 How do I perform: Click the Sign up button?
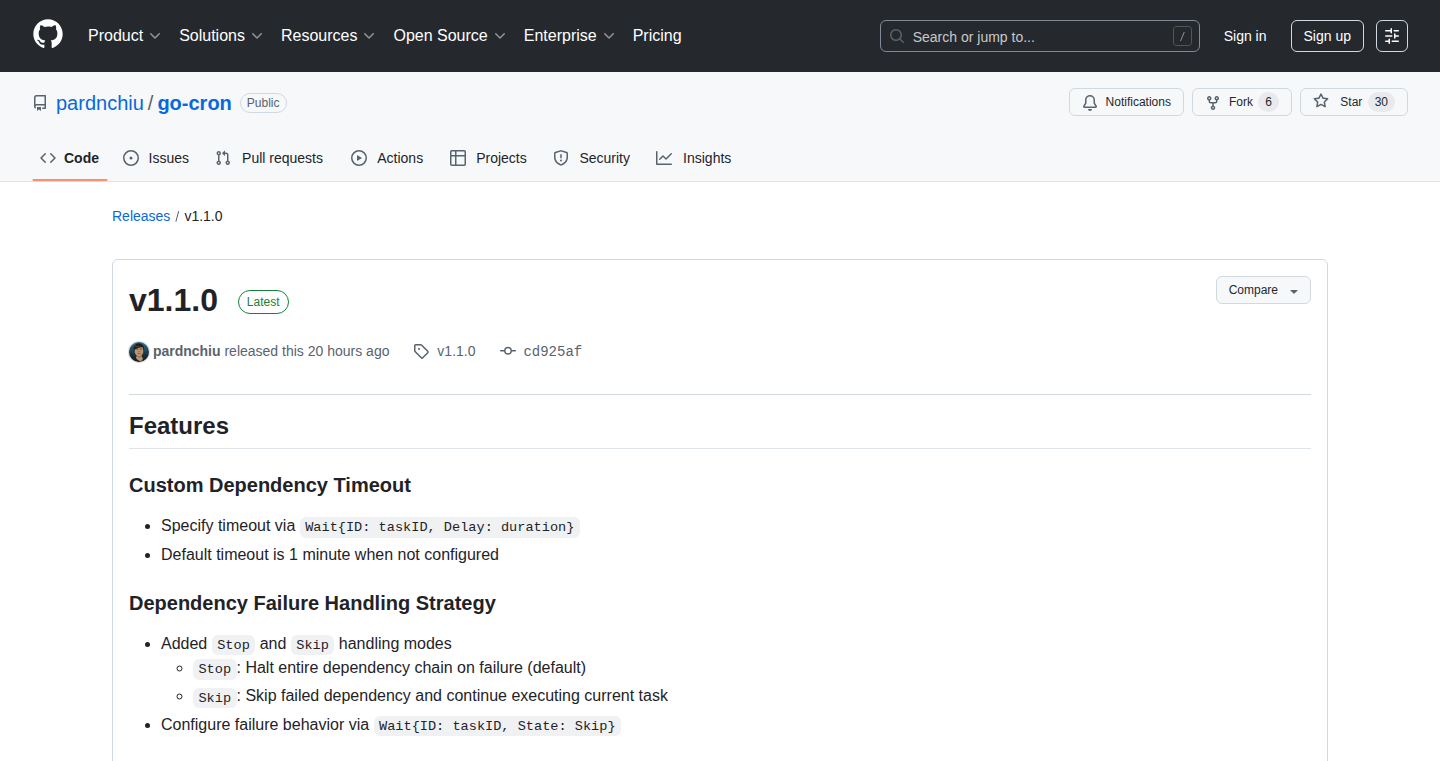point(1327,36)
